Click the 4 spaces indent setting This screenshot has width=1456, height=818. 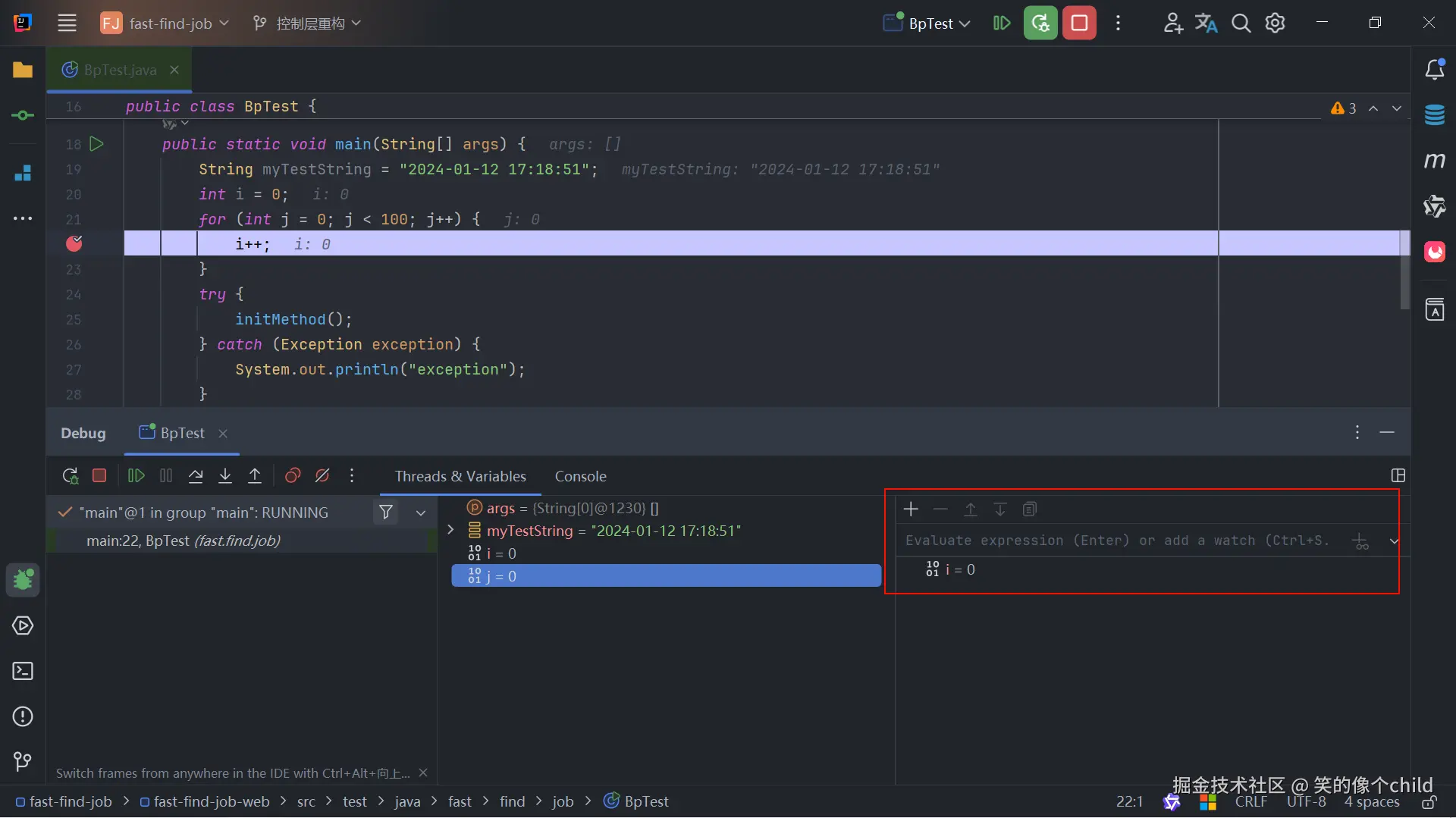click(1372, 801)
